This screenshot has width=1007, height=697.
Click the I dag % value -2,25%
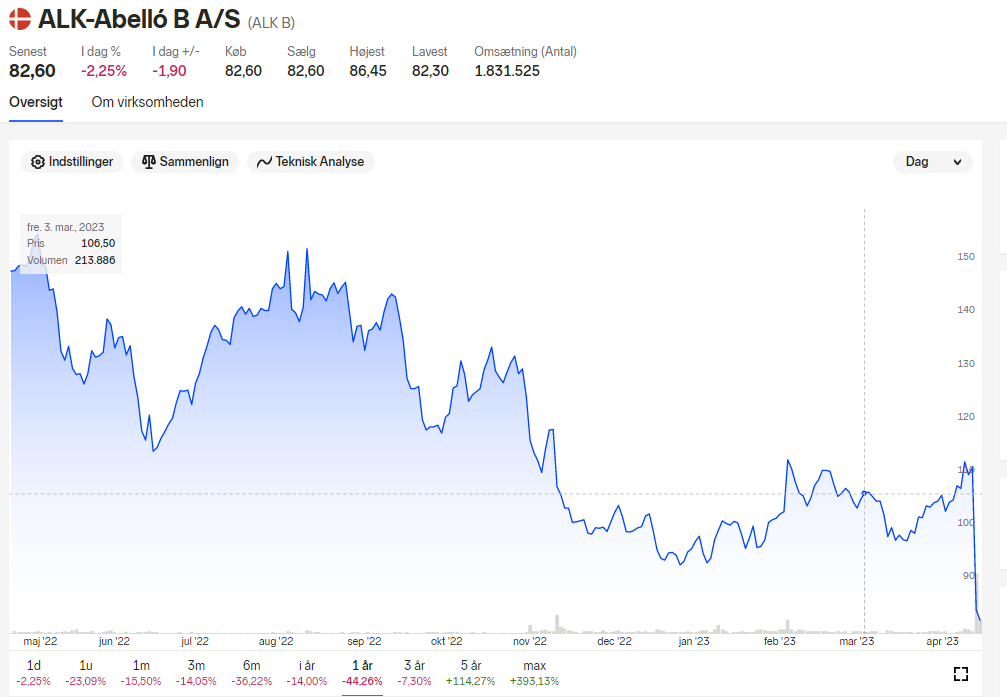pyautogui.click(x=103, y=71)
